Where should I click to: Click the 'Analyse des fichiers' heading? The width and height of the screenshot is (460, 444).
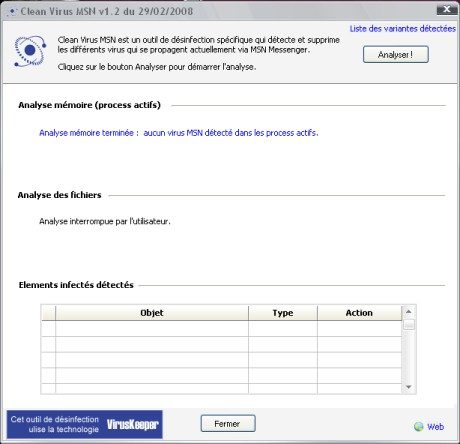click(x=59, y=195)
